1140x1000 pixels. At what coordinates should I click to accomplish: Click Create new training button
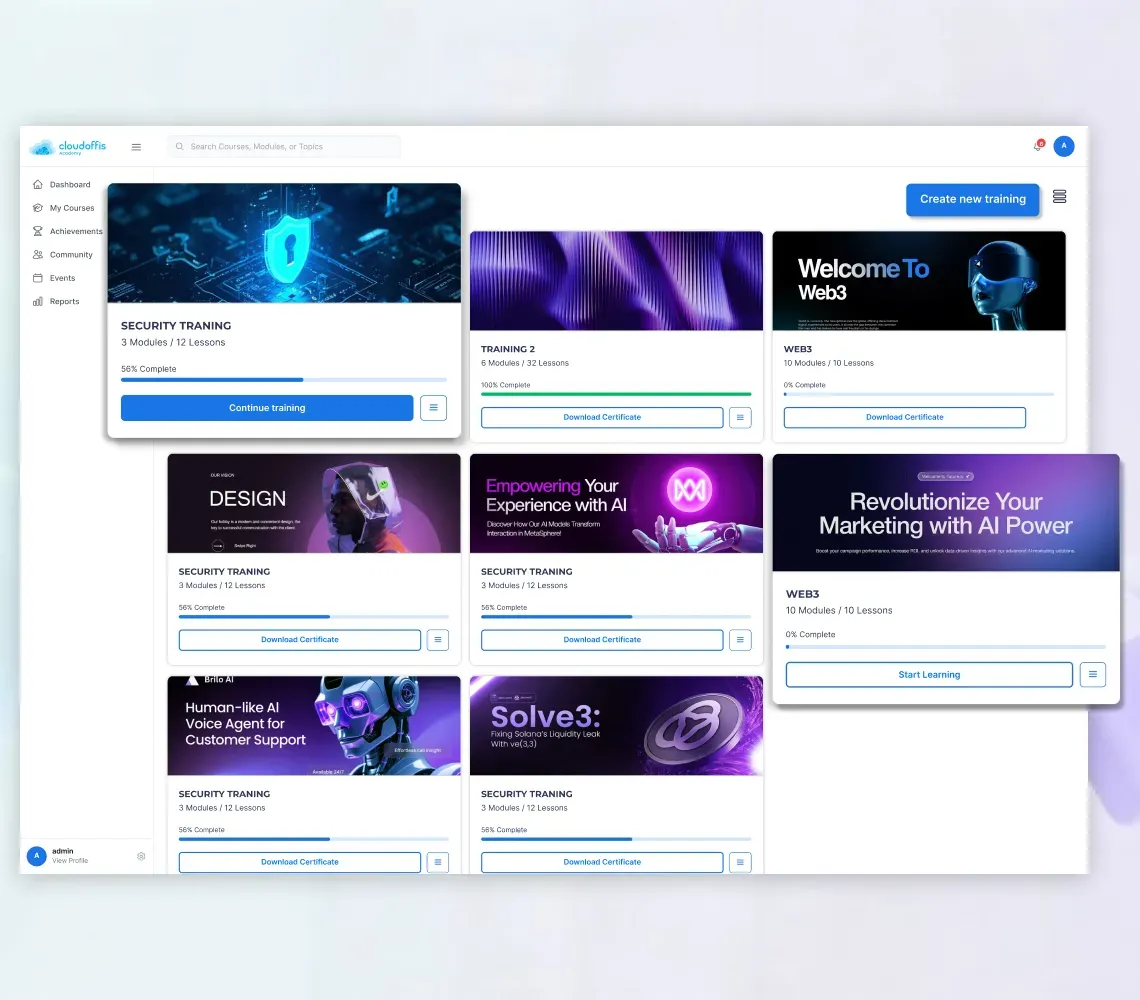(x=973, y=199)
